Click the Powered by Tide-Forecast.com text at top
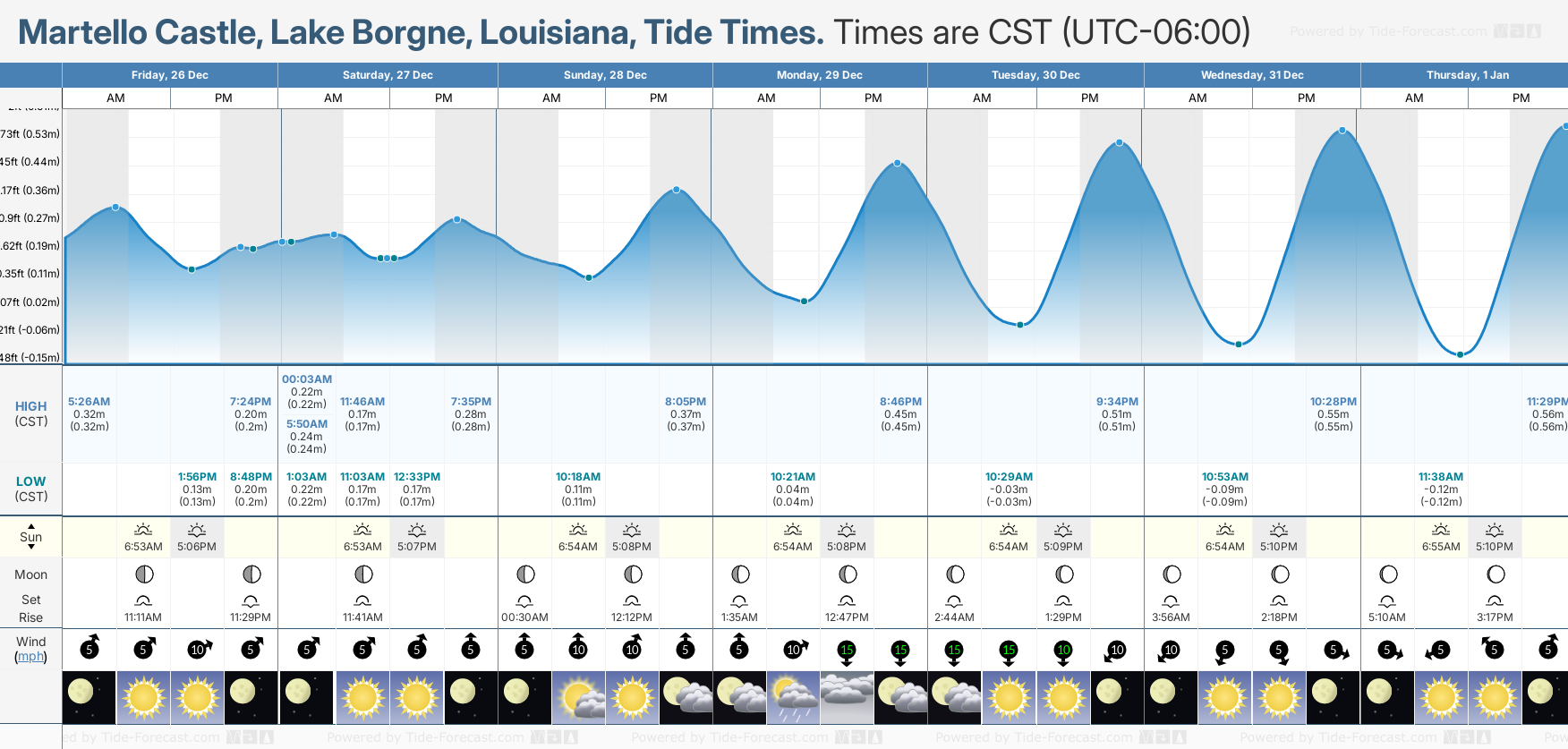The height and width of the screenshot is (749, 1568). pos(1388,31)
